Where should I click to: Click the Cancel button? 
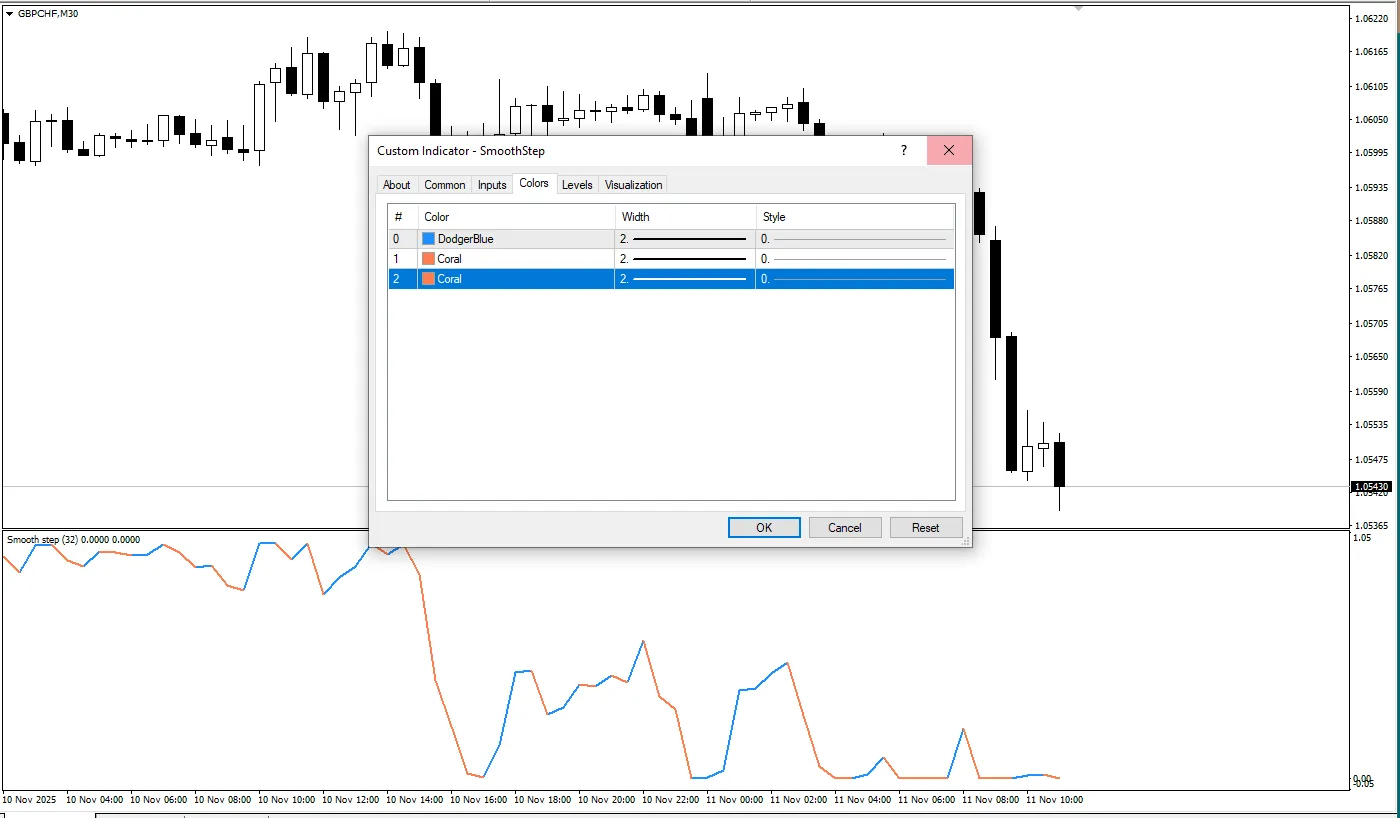click(845, 528)
